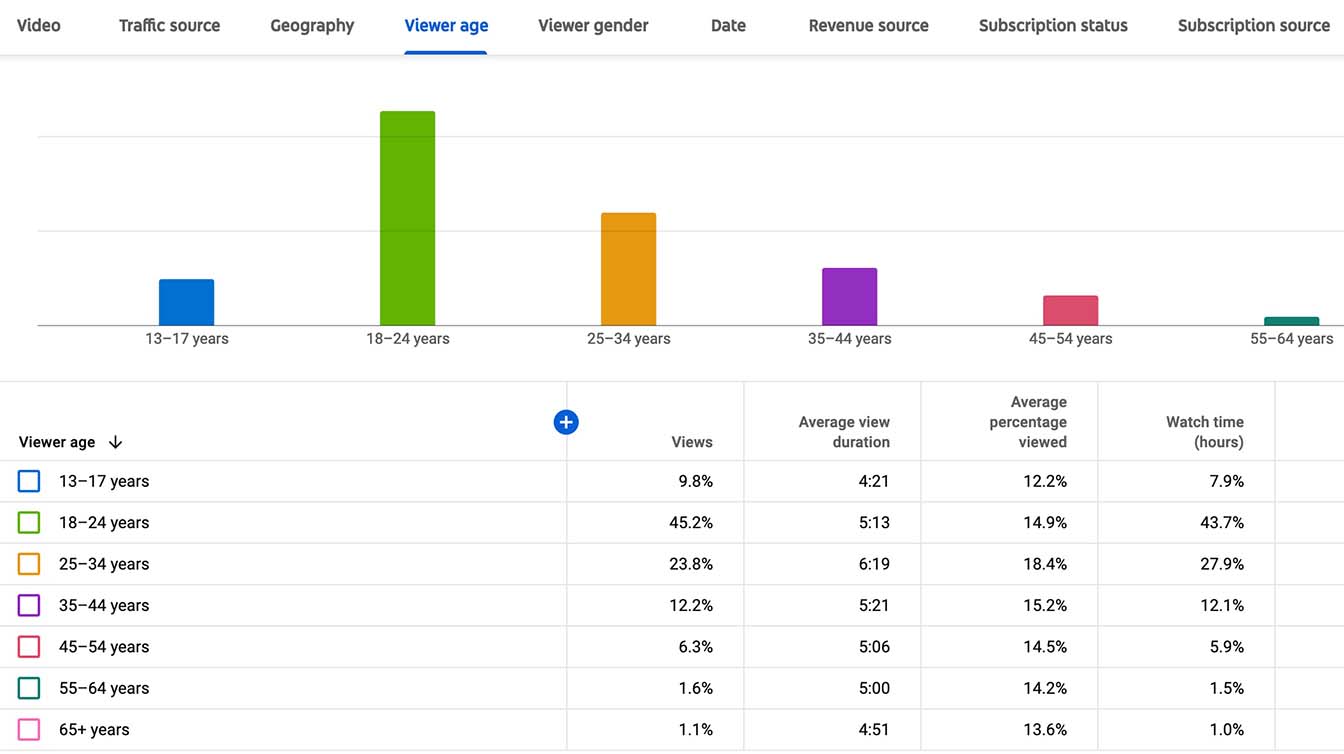Click the 18–24 years chart axis label
The height and width of the screenshot is (754, 1344).
(x=408, y=339)
